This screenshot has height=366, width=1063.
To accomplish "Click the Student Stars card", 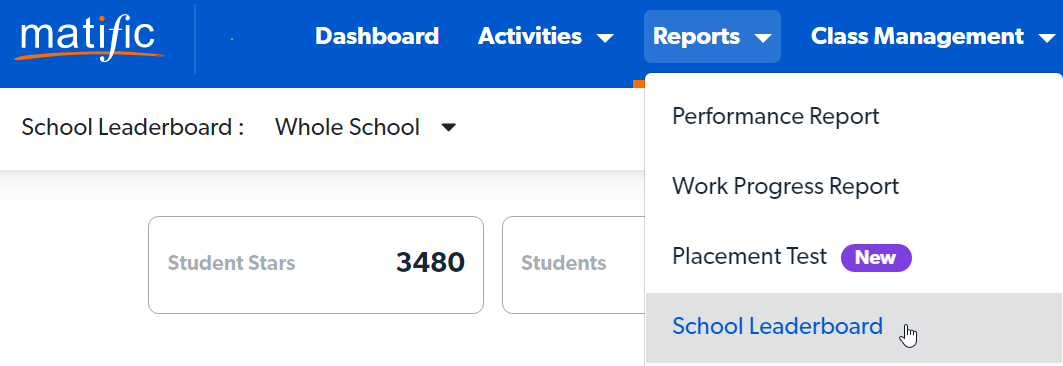I will [316, 265].
